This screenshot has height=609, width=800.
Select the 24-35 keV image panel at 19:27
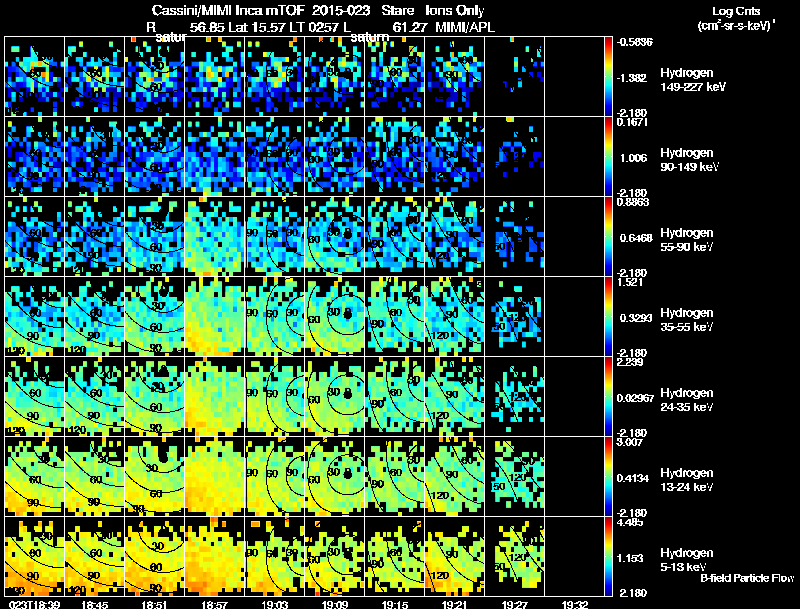(x=515, y=397)
